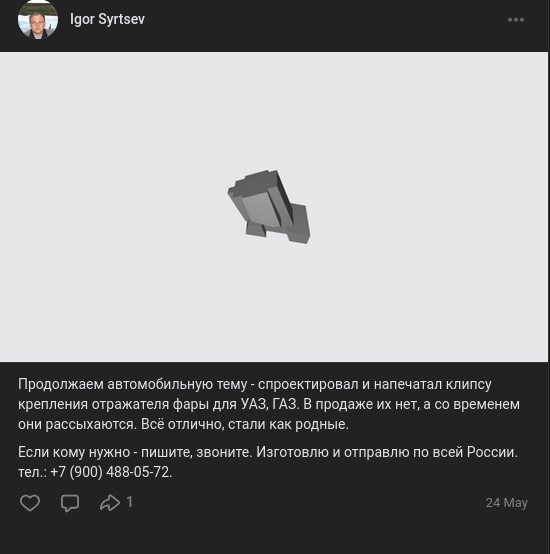
Task: Open comments via the speech bubble icon
Action: click(70, 503)
